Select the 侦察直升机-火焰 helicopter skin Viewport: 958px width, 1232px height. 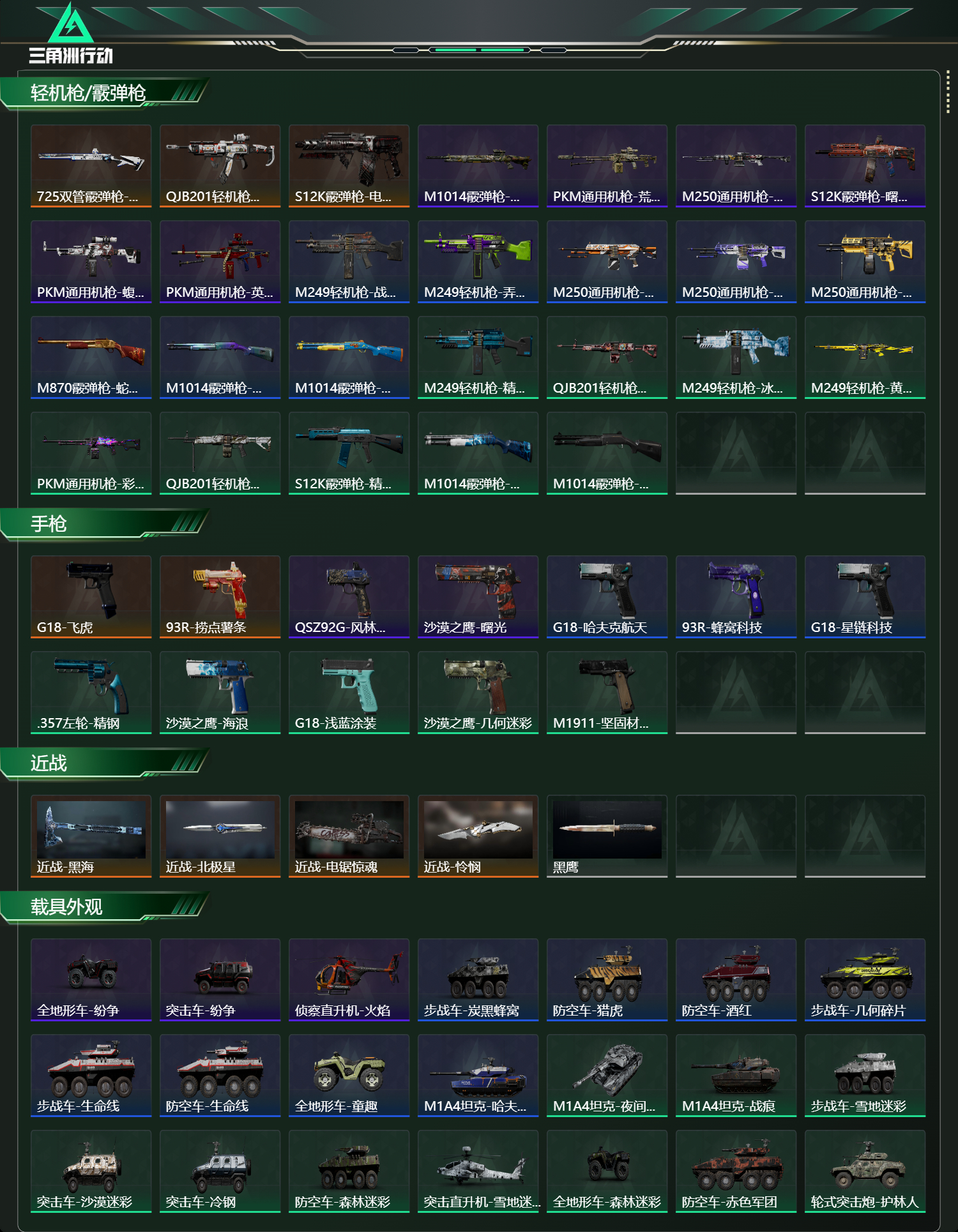(349, 979)
